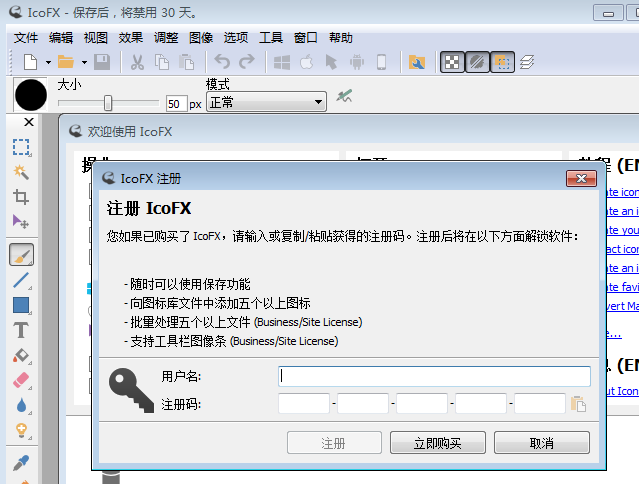The image size is (639, 484).
Task: Select the magic wand tool
Action: pyautogui.click(x=21, y=172)
